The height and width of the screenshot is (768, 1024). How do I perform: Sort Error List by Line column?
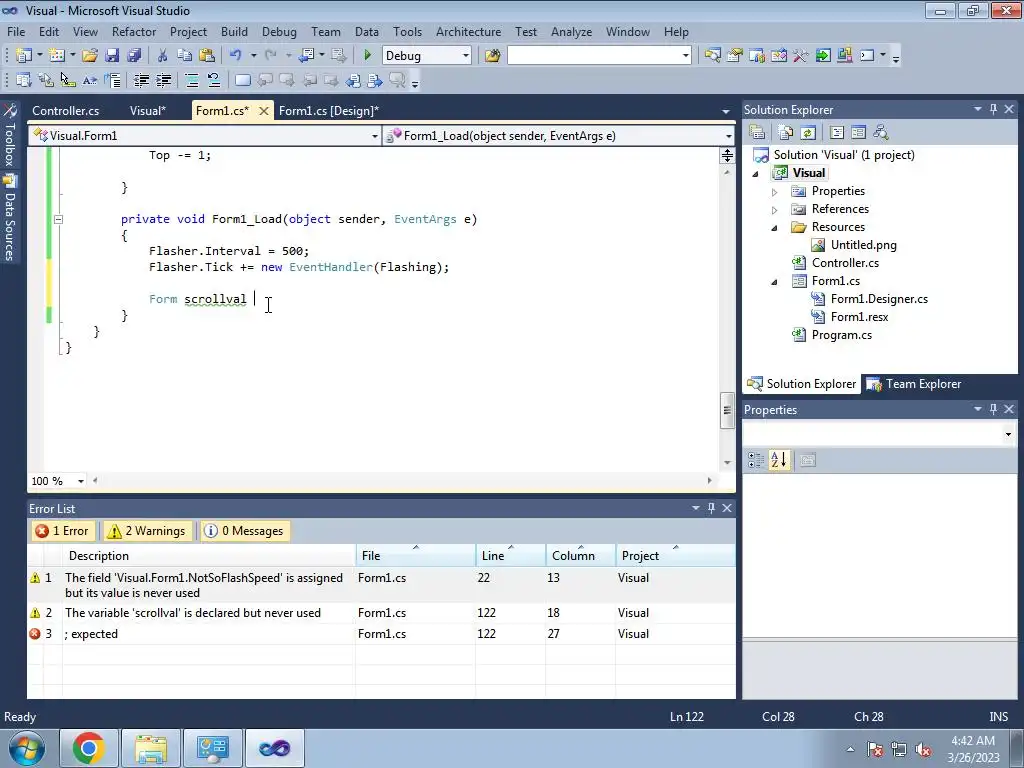click(x=511, y=556)
